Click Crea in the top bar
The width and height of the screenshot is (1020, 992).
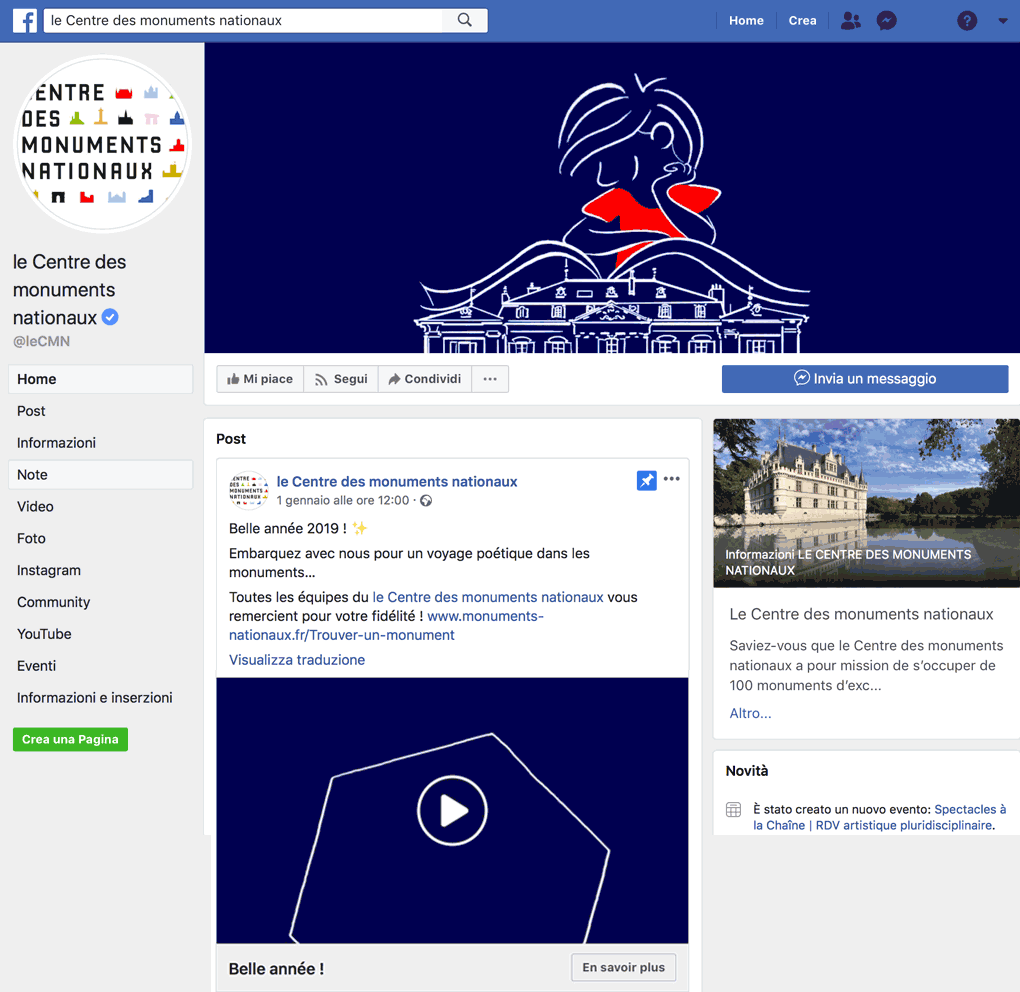pyautogui.click(x=802, y=21)
